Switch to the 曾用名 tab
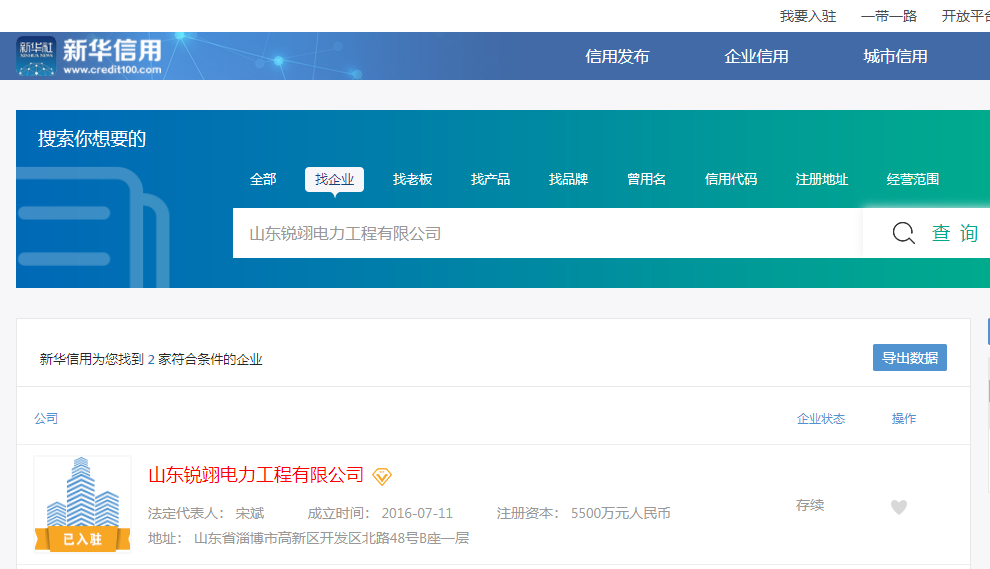This screenshot has width=990, height=569. coord(647,179)
